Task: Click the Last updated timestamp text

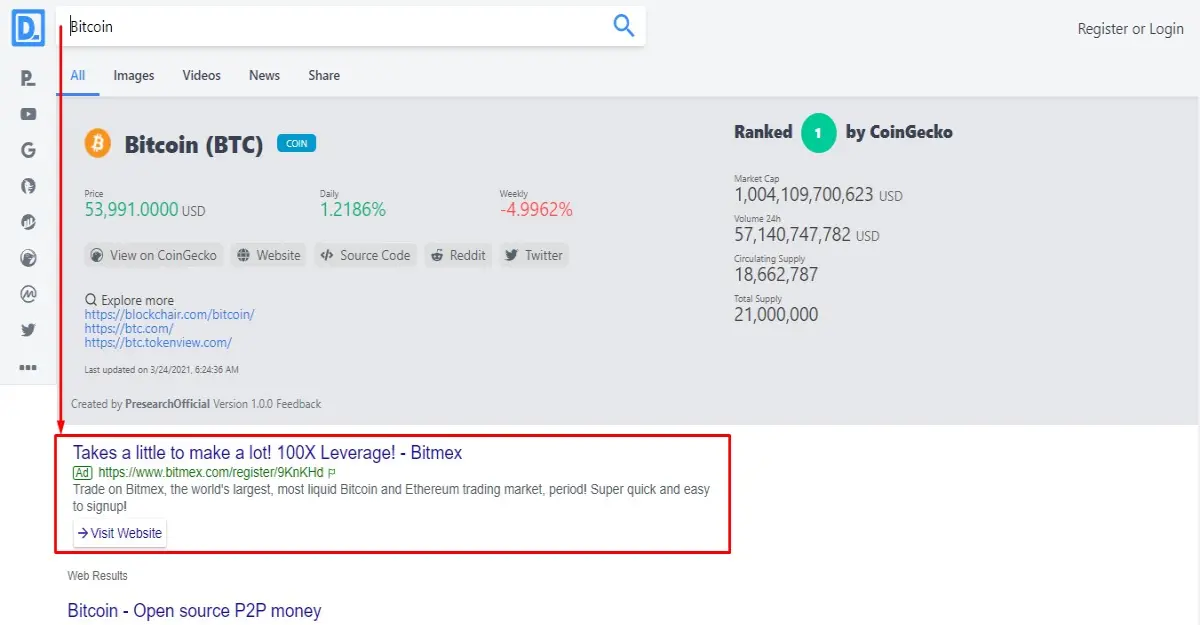Action: pyautogui.click(x=162, y=370)
